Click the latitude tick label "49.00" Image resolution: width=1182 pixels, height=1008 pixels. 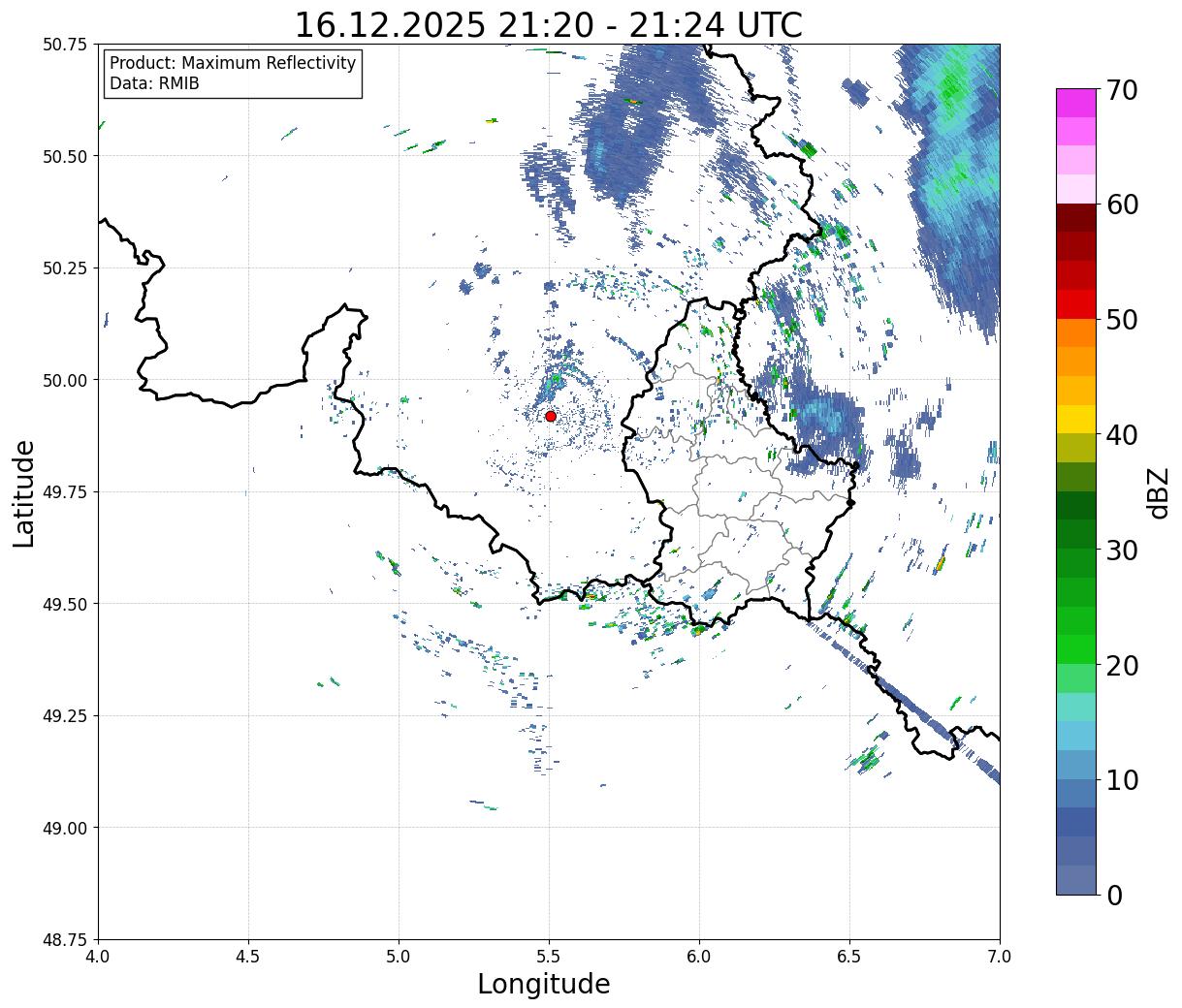[65, 828]
